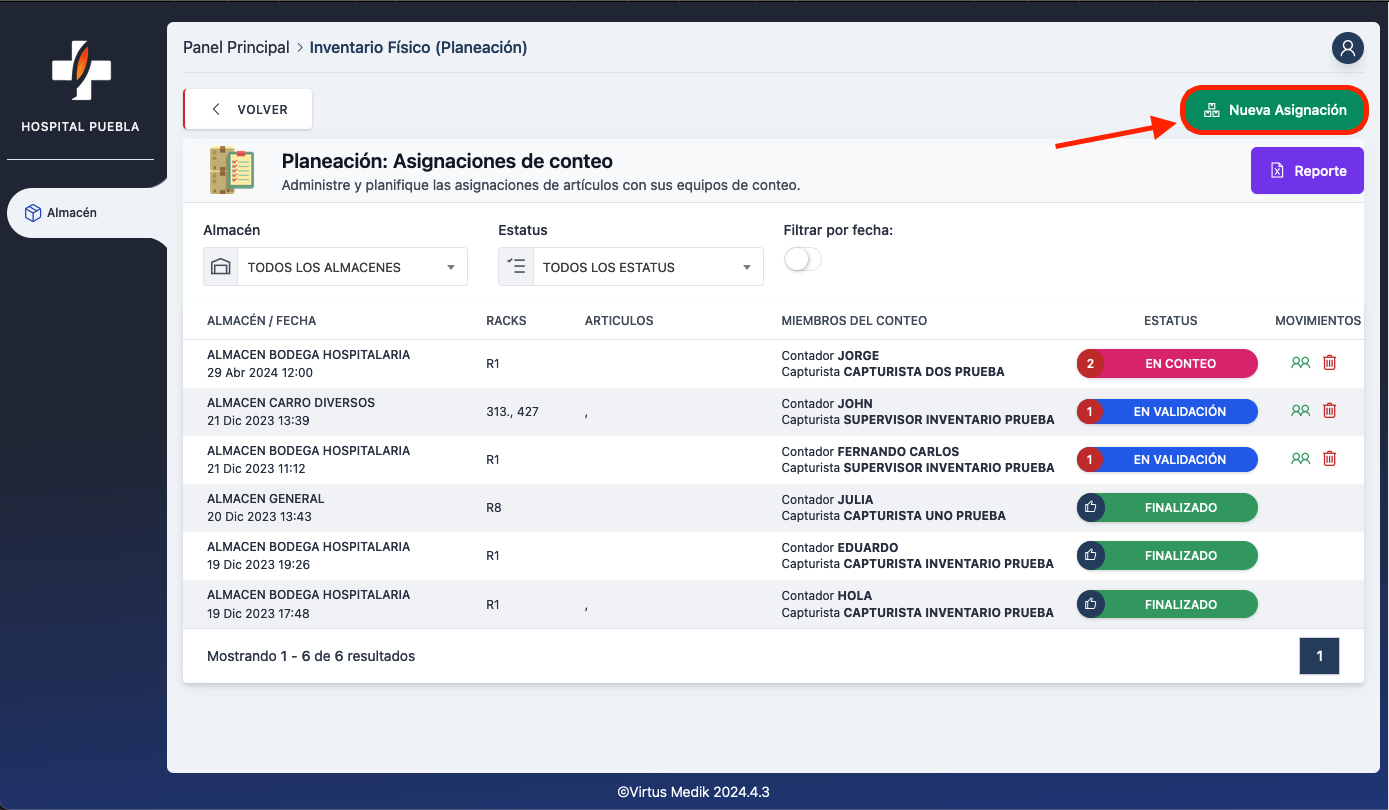Expand the Todos los Estatus dropdown
1389x810 pixels.
(630, 267)
